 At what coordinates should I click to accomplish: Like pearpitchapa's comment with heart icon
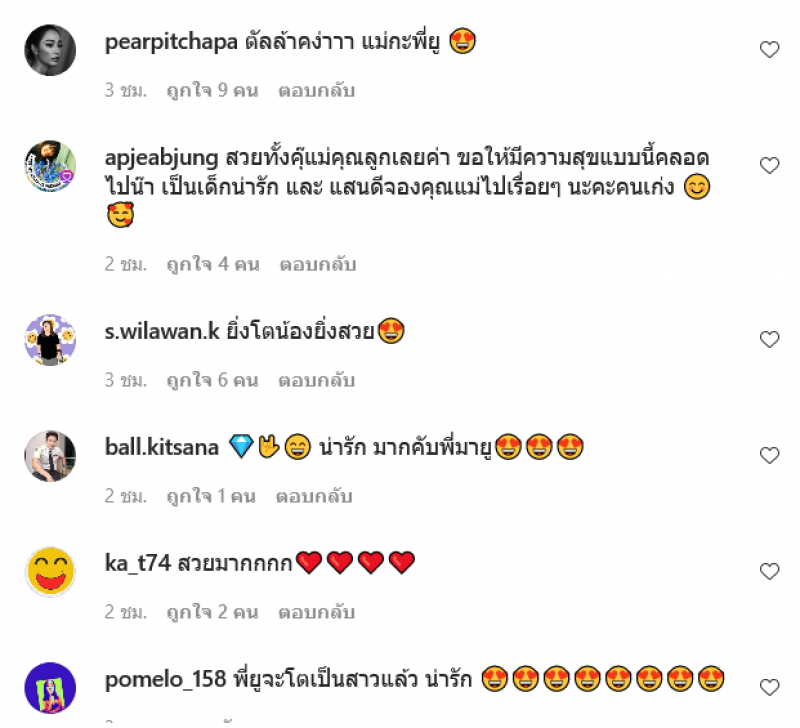pos(769,49)
